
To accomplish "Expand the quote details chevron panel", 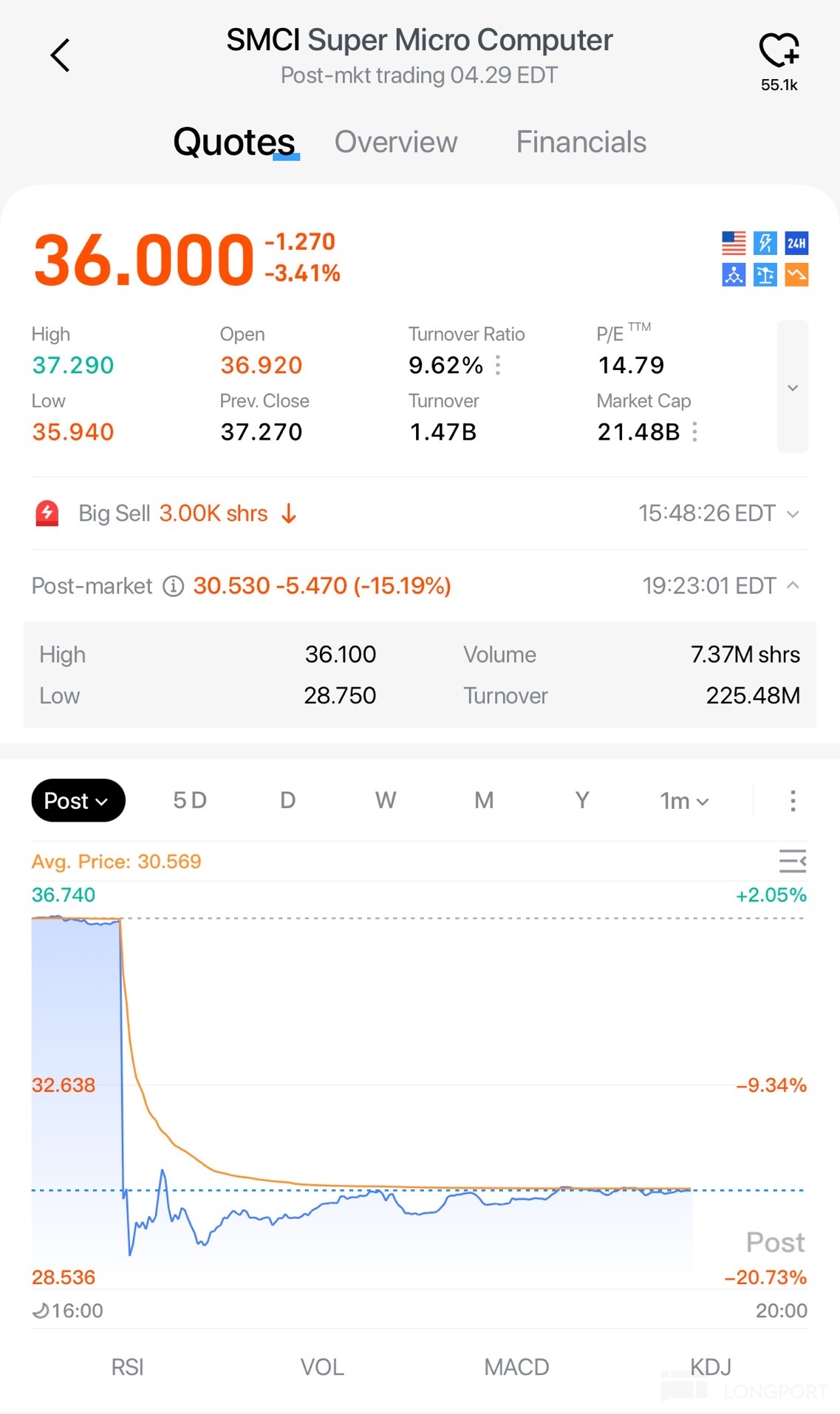I will point(793,387).
